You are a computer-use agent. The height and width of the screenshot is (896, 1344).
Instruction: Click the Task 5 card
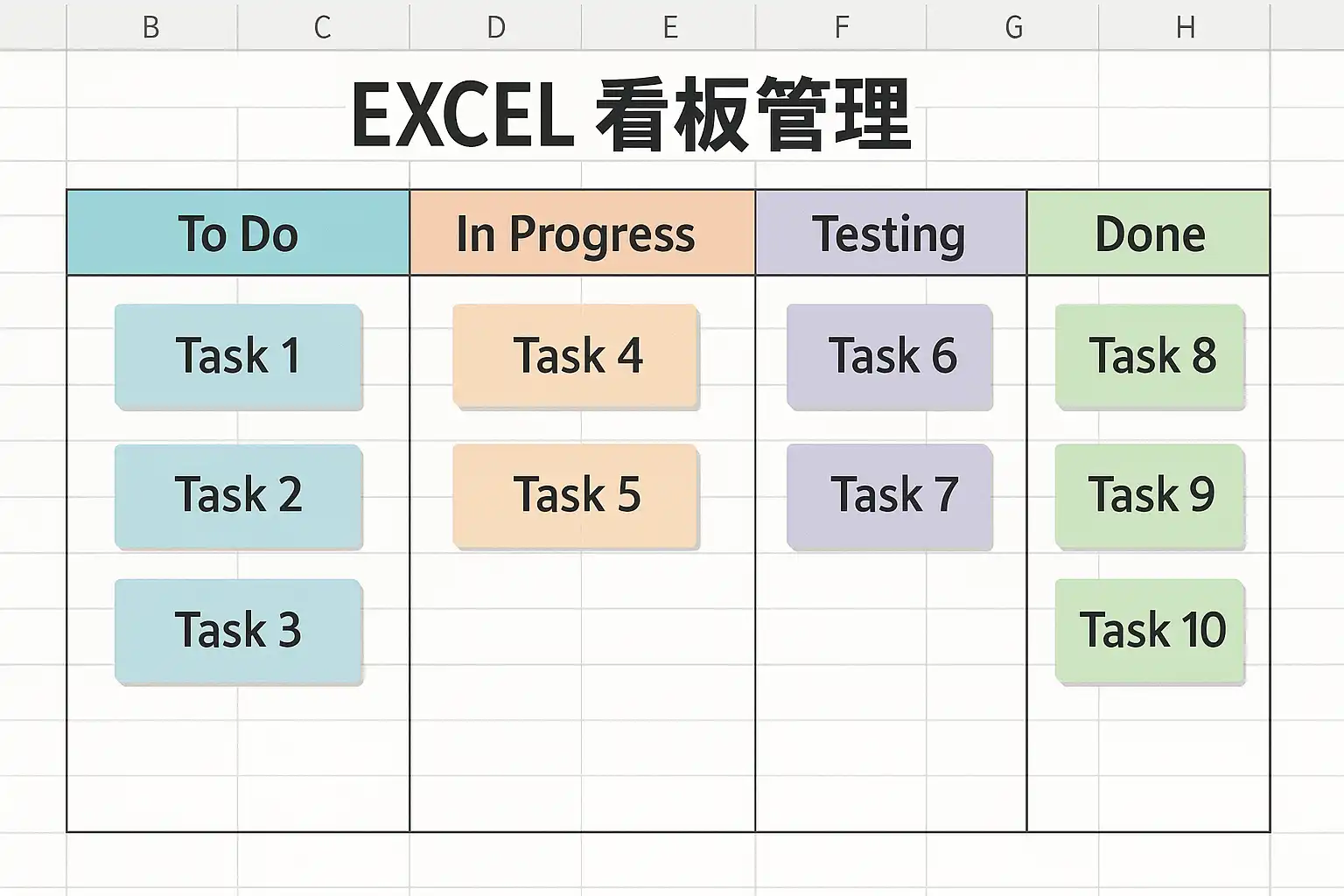pos(576,495)
